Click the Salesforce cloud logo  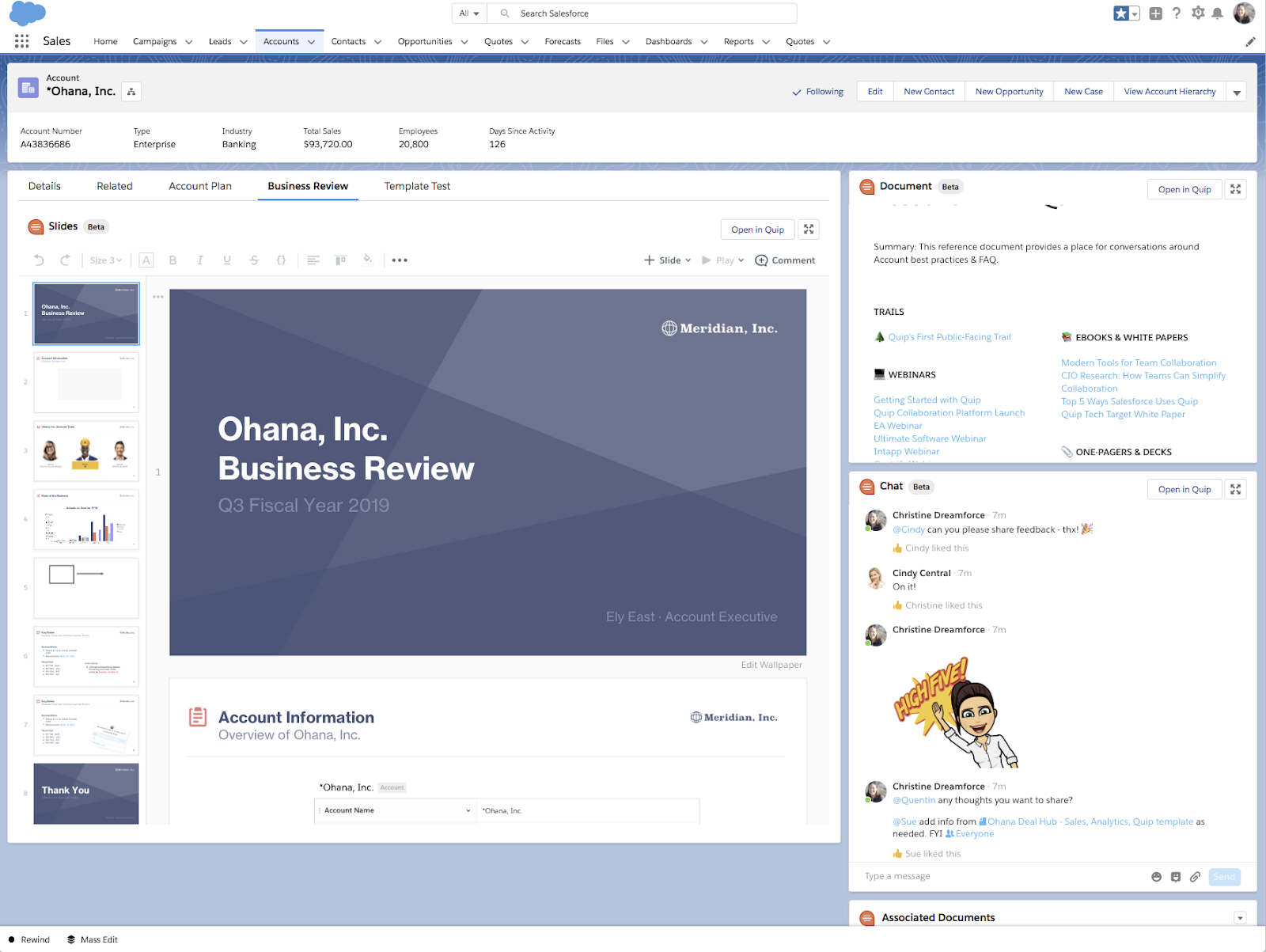27,13
